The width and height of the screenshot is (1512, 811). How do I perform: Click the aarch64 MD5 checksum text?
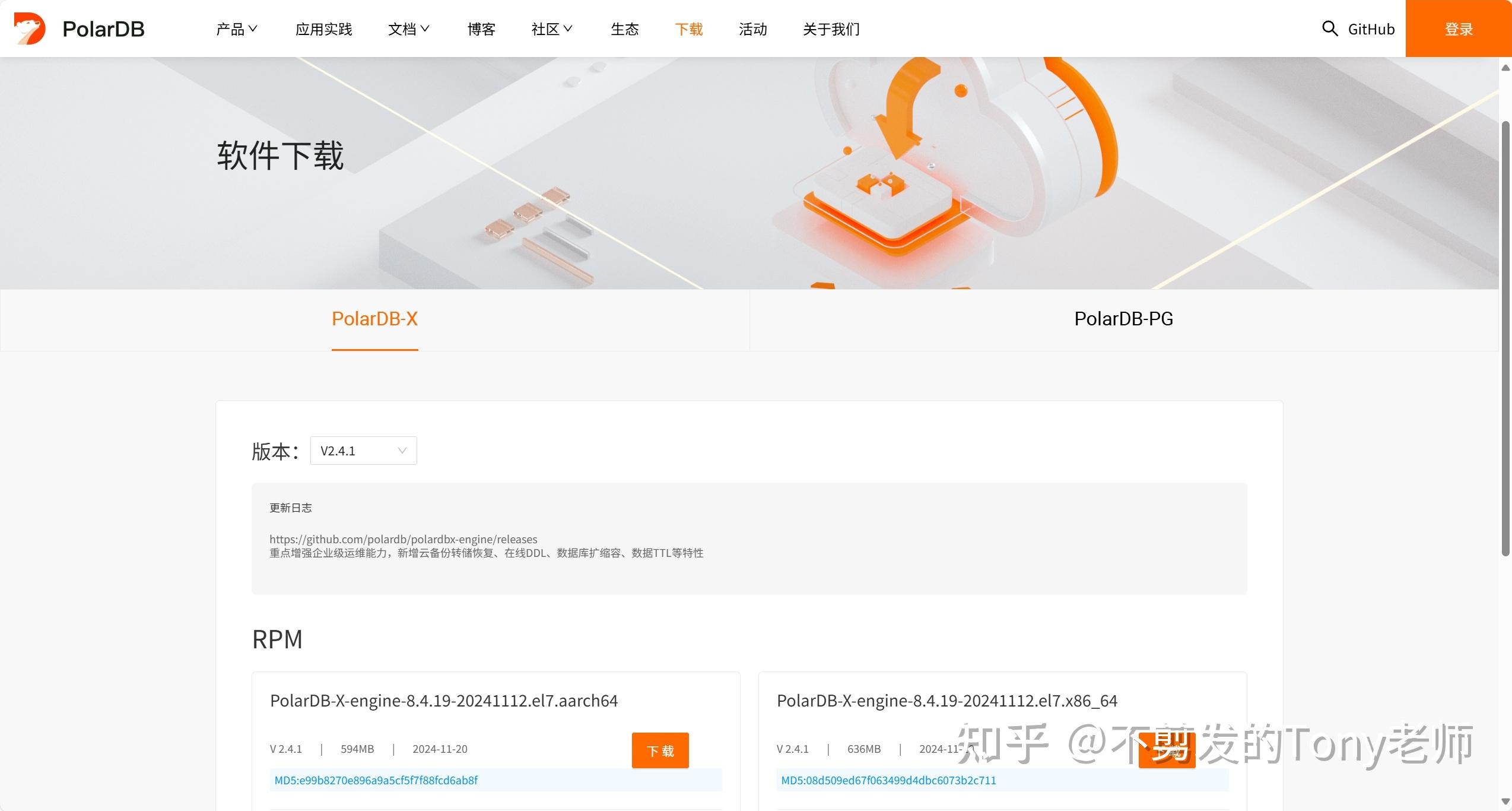point(376,780)
